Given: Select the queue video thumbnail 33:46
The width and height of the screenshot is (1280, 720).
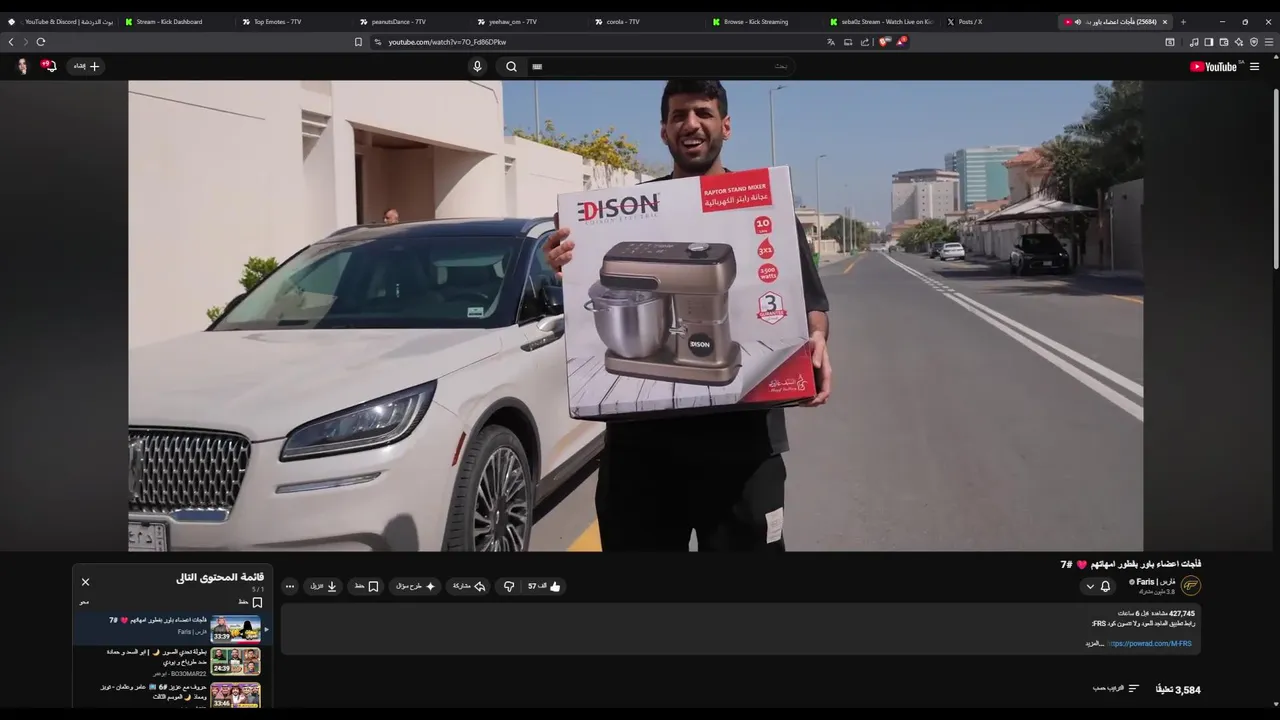Looking at the screenshot, I should [x=236, y=694].
